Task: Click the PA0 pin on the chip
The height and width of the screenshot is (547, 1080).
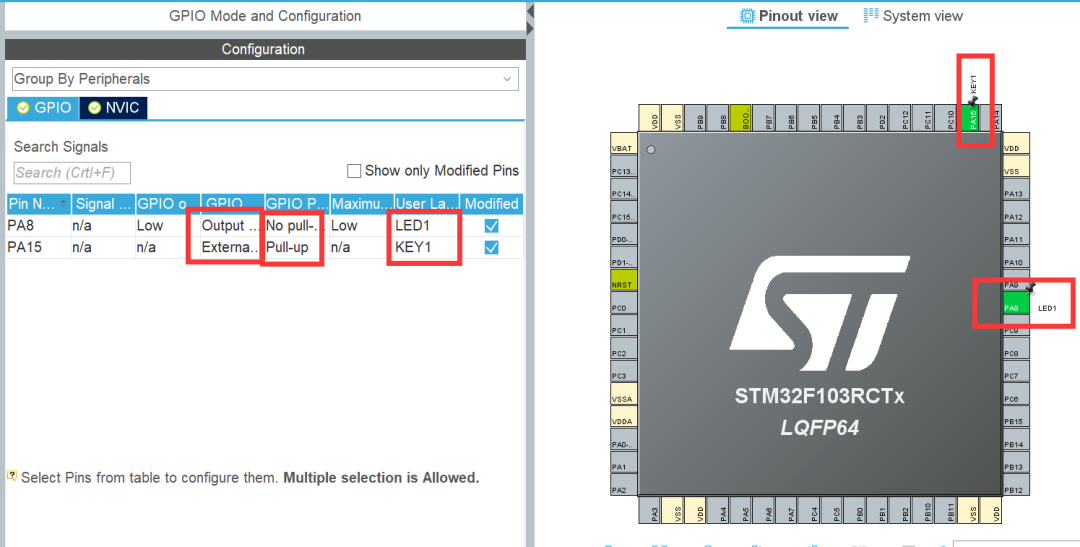Action: (x=624, y=440)
